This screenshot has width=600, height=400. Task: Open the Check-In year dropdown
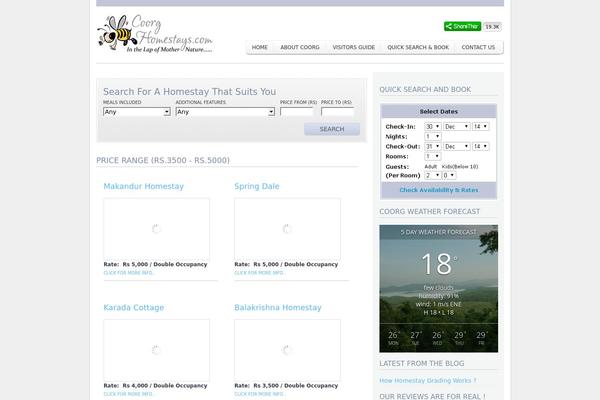[x=480, y=126]
